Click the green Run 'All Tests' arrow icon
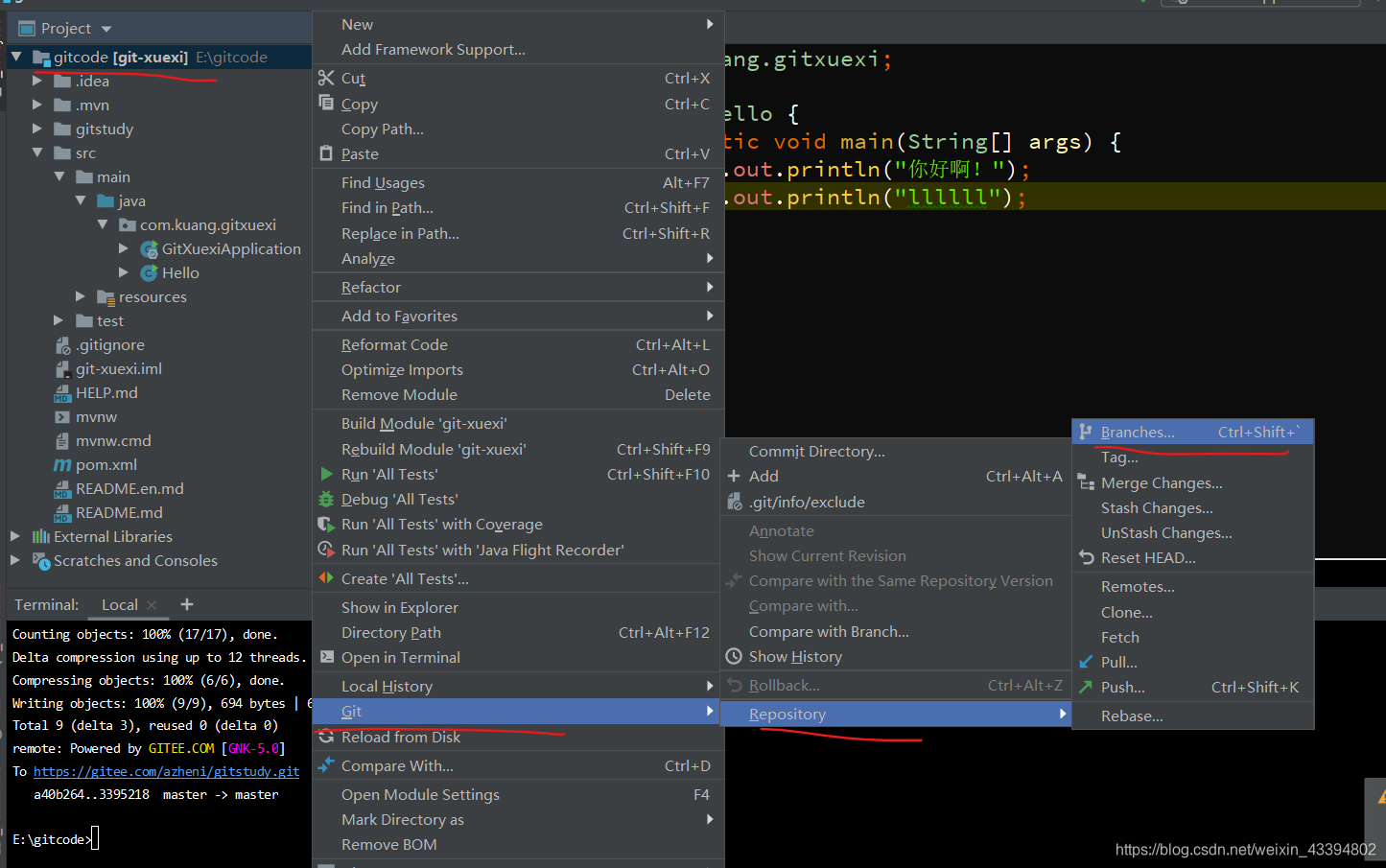This screenshot has height=868, width=1386. [326, 474]
